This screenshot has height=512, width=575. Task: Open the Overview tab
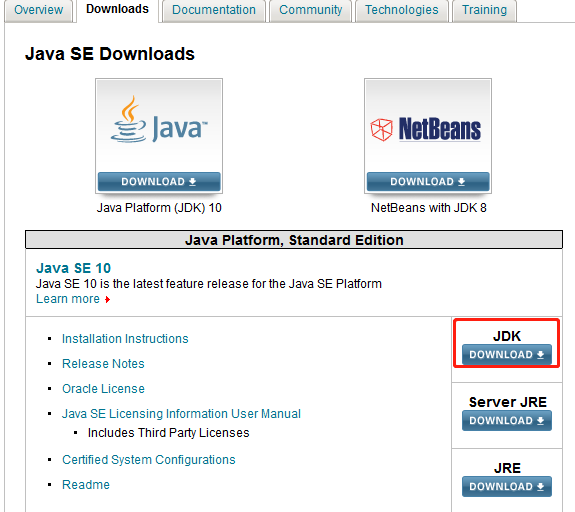click(x=39, y=10)
